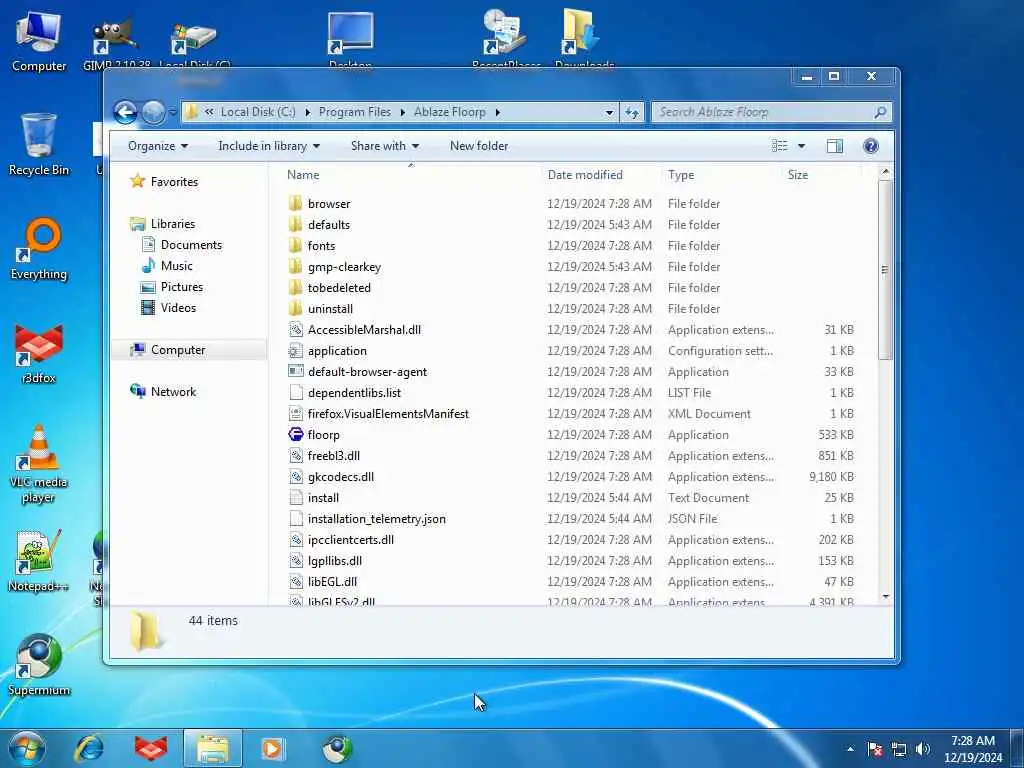Screen dimensions: 1024x768
Task: Go back with the Explorer back arrow
Action: tap(125, 112)
